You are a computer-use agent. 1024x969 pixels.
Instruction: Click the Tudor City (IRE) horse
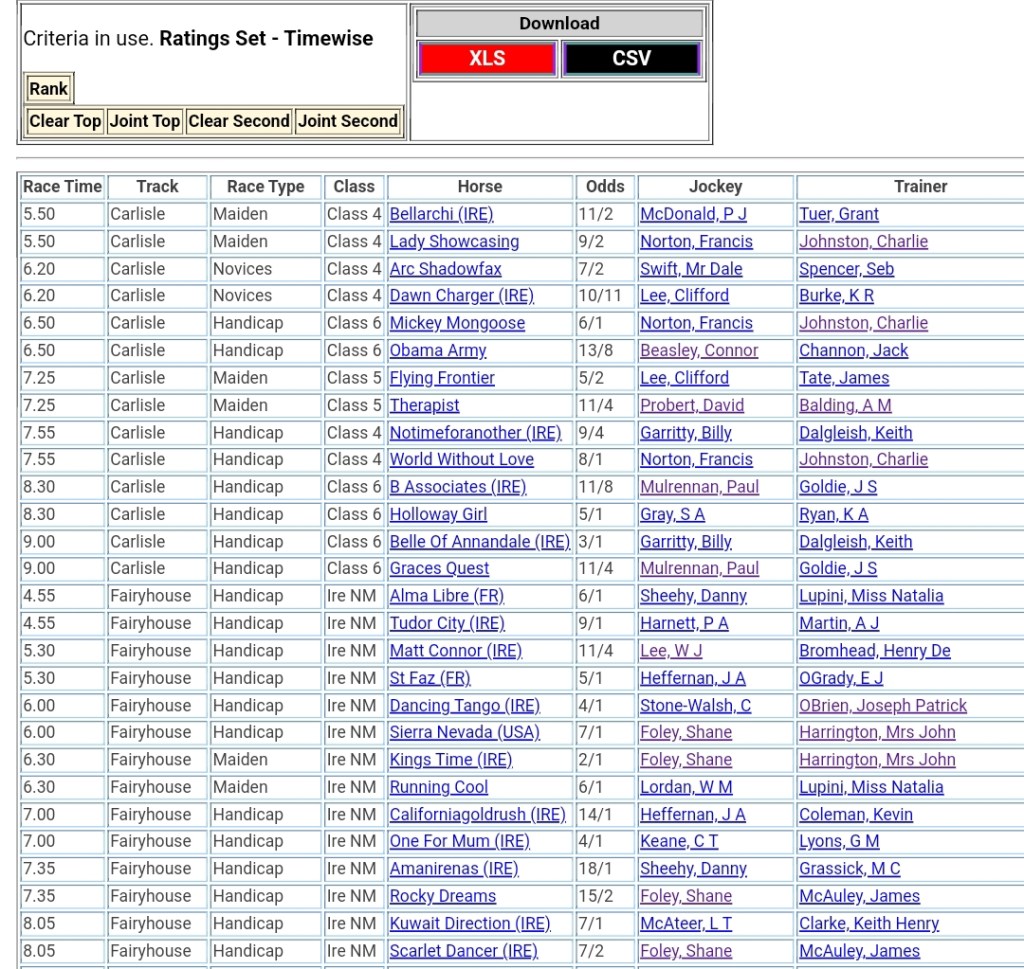[447, 623]
